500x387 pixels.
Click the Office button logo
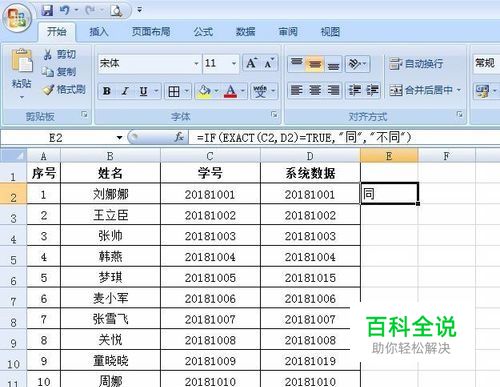17,17
